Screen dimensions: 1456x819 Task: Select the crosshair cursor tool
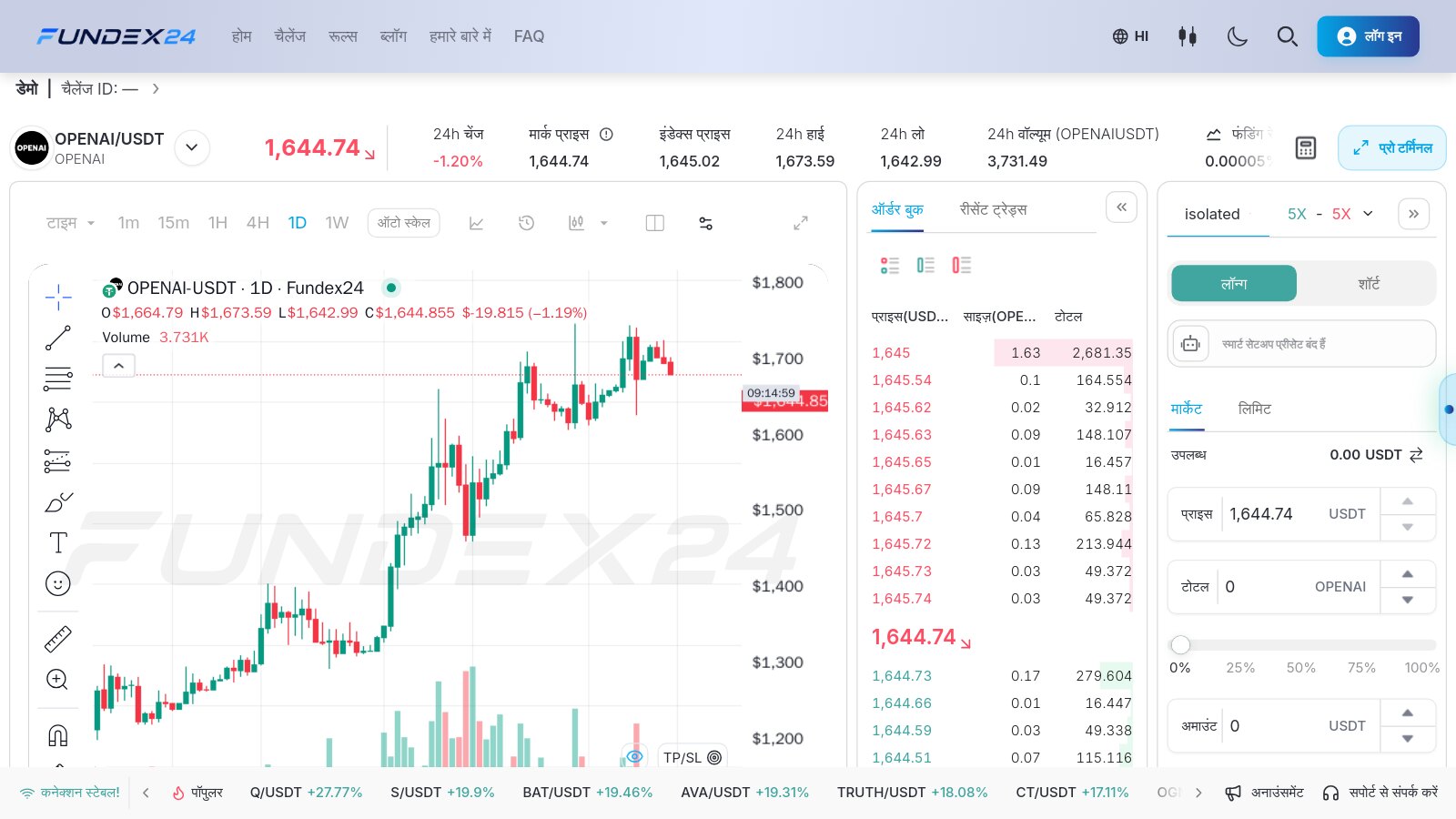point(58,297)
